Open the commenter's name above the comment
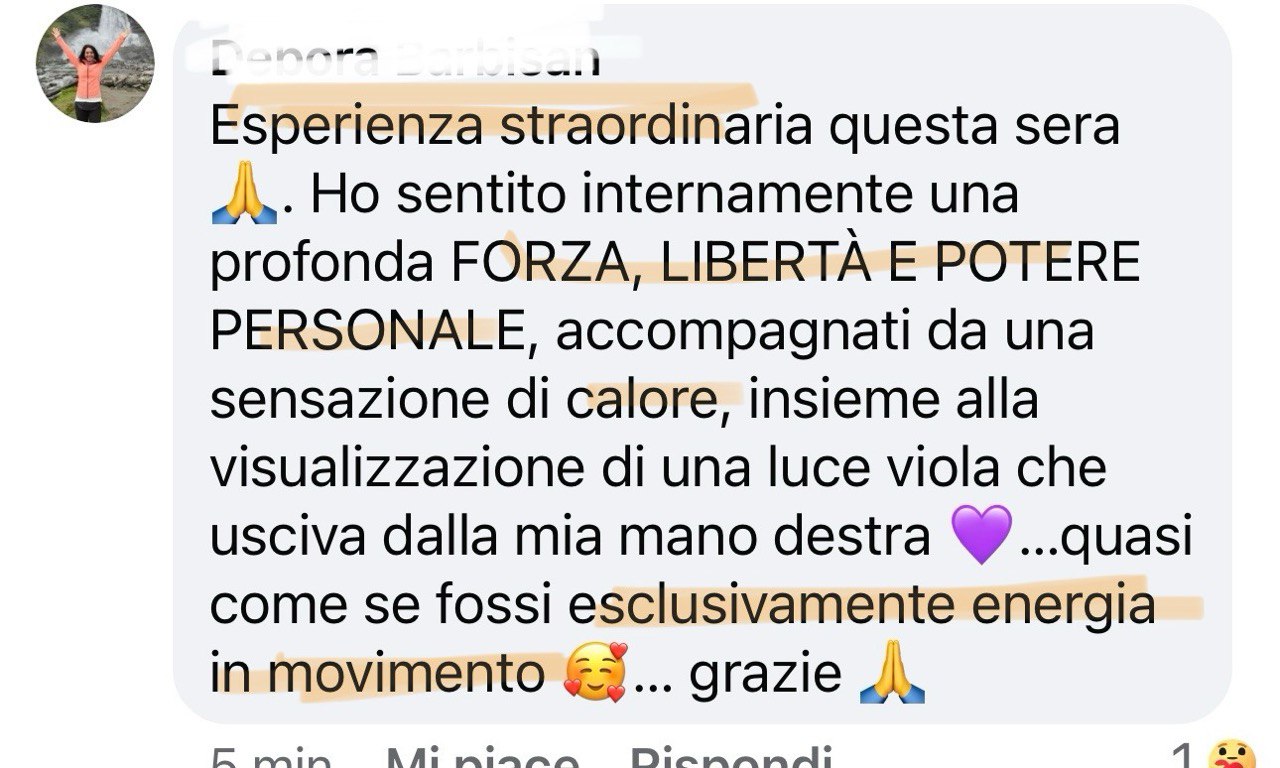This screenshot has height=768, width=1280. 405,60
